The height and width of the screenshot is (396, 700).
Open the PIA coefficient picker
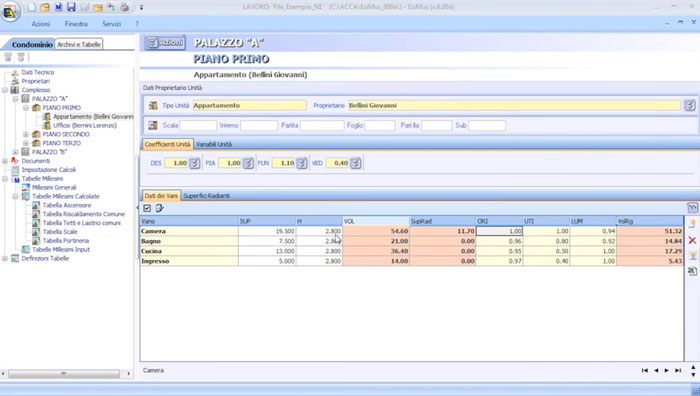tap(248, 163)
